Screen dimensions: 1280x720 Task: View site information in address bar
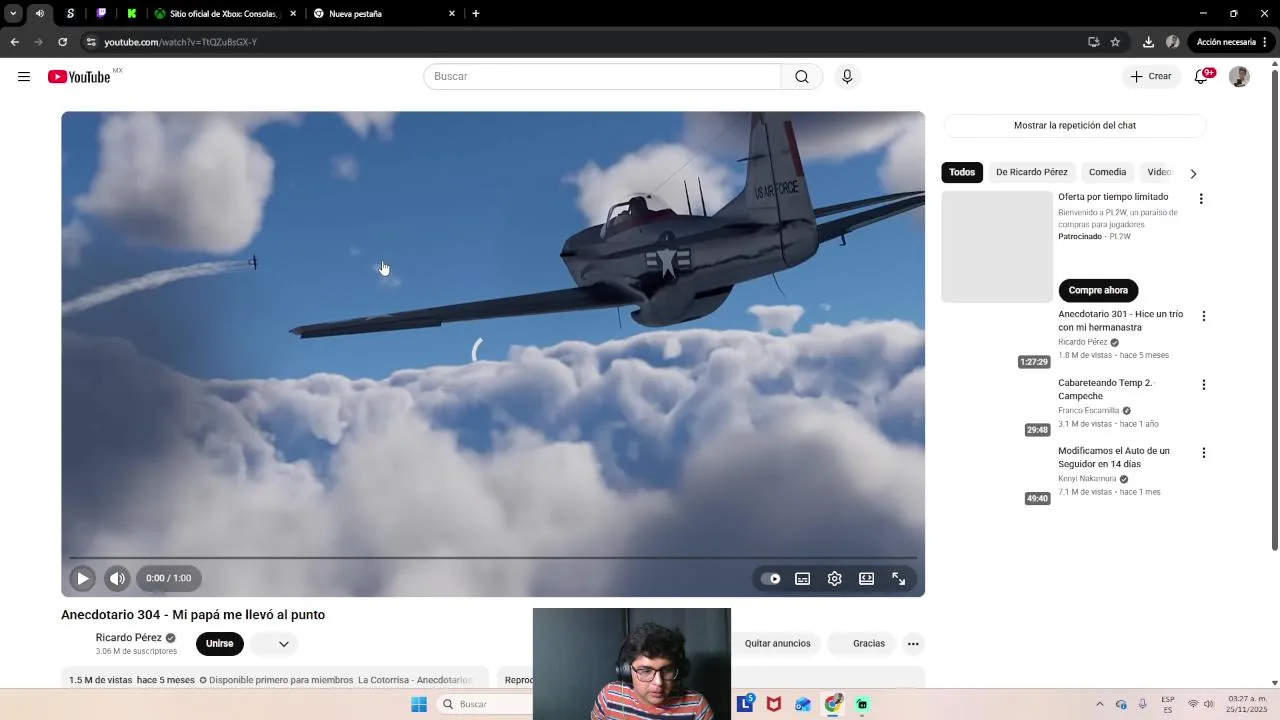point(91,42)
